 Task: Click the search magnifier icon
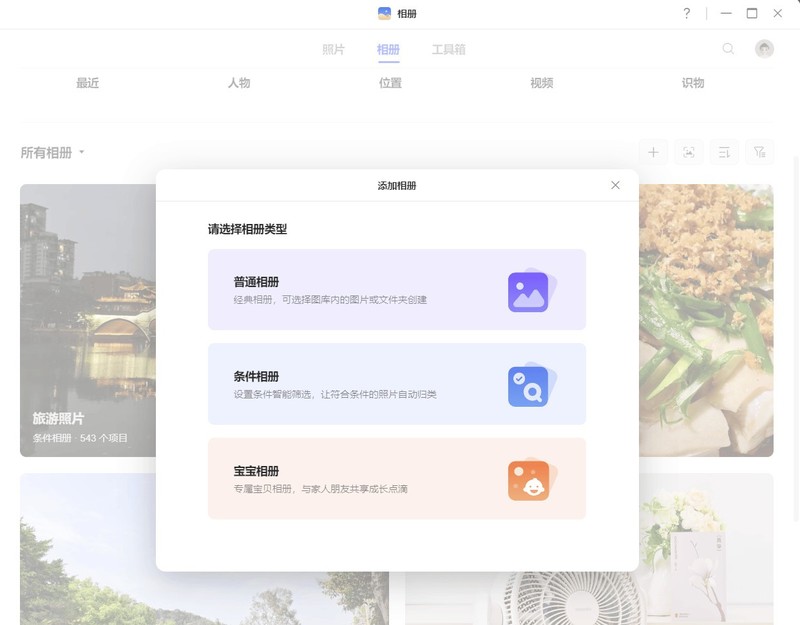[x=729, y=47]
